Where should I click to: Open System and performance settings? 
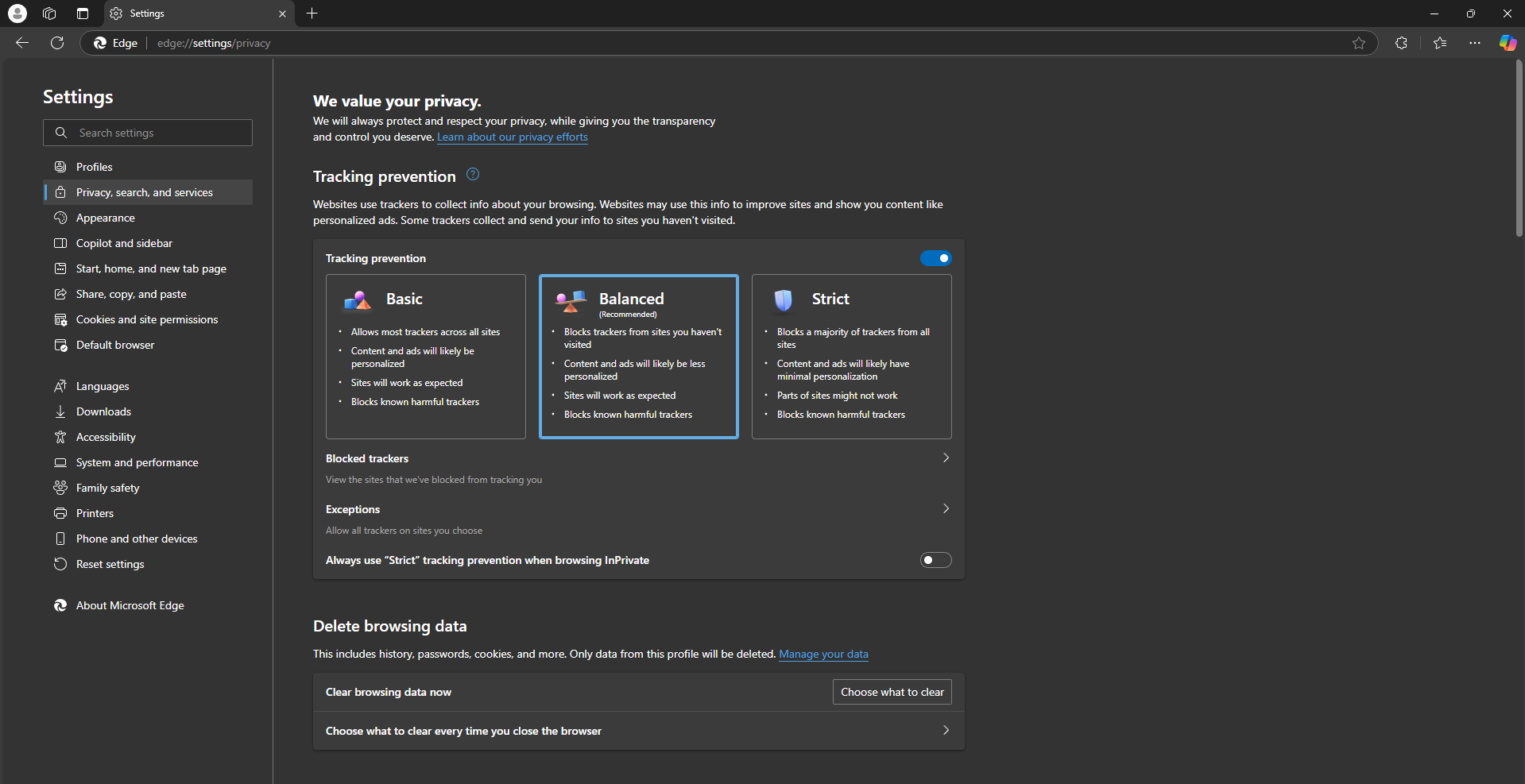click(x=148, y=462)
